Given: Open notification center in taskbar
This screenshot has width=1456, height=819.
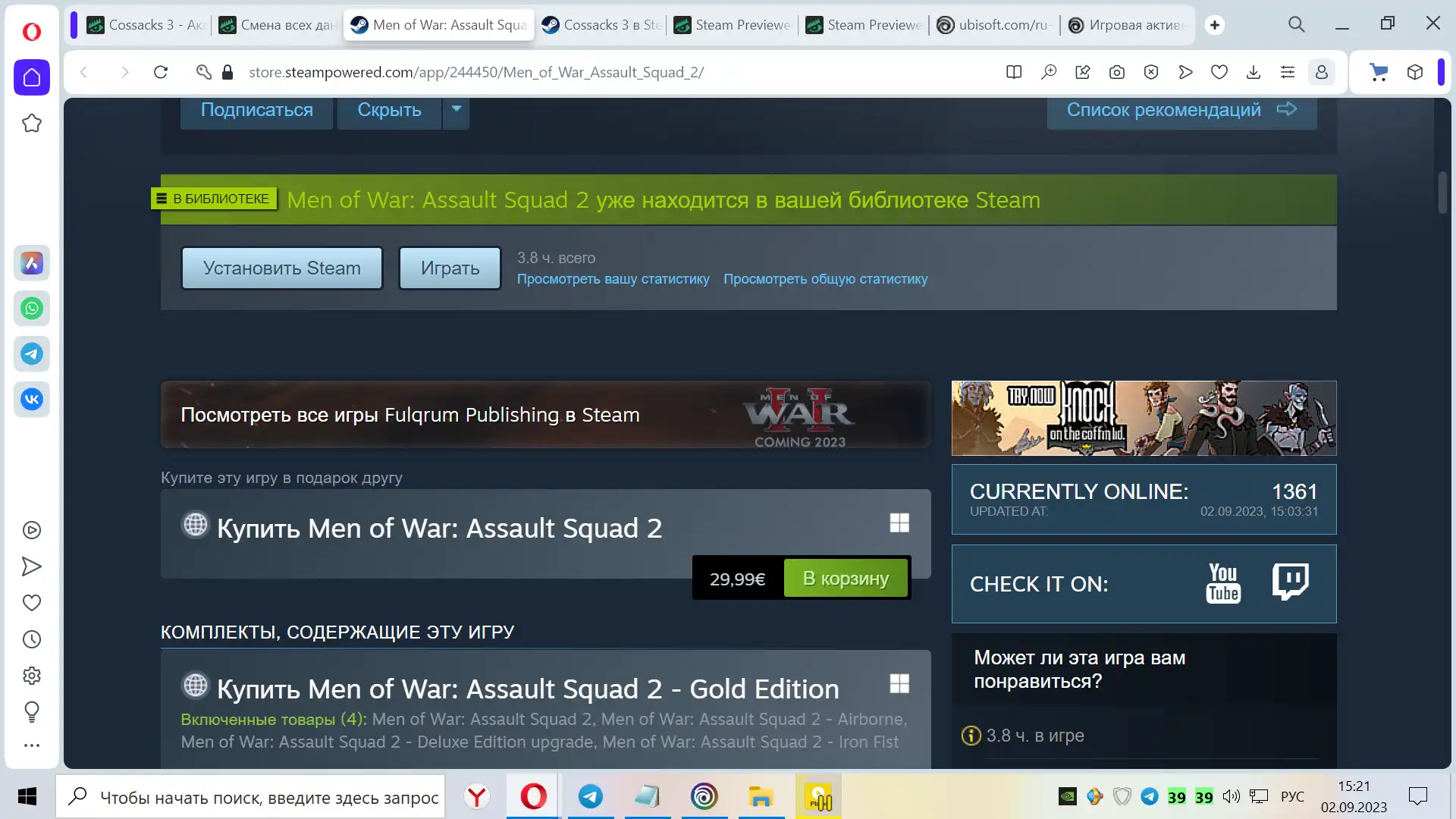Looking at the screenshot, I should click(1417, 796).
